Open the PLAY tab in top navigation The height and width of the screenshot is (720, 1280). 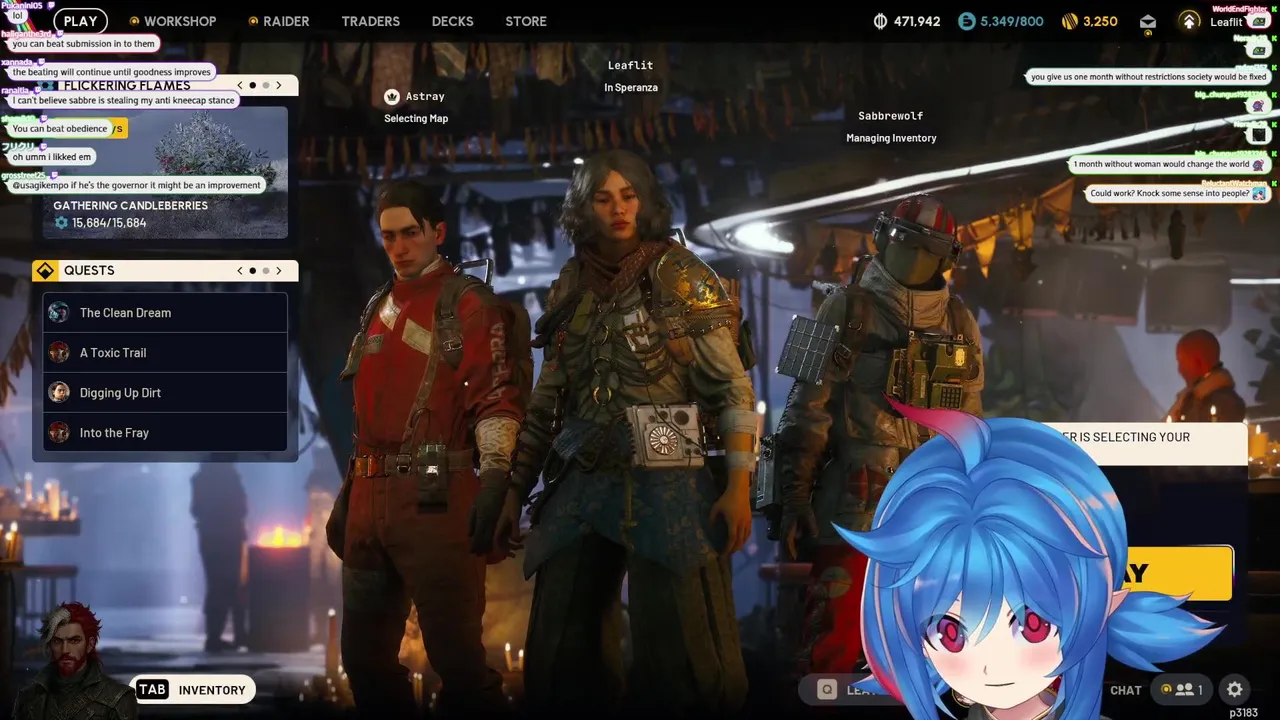click(80, 21)
